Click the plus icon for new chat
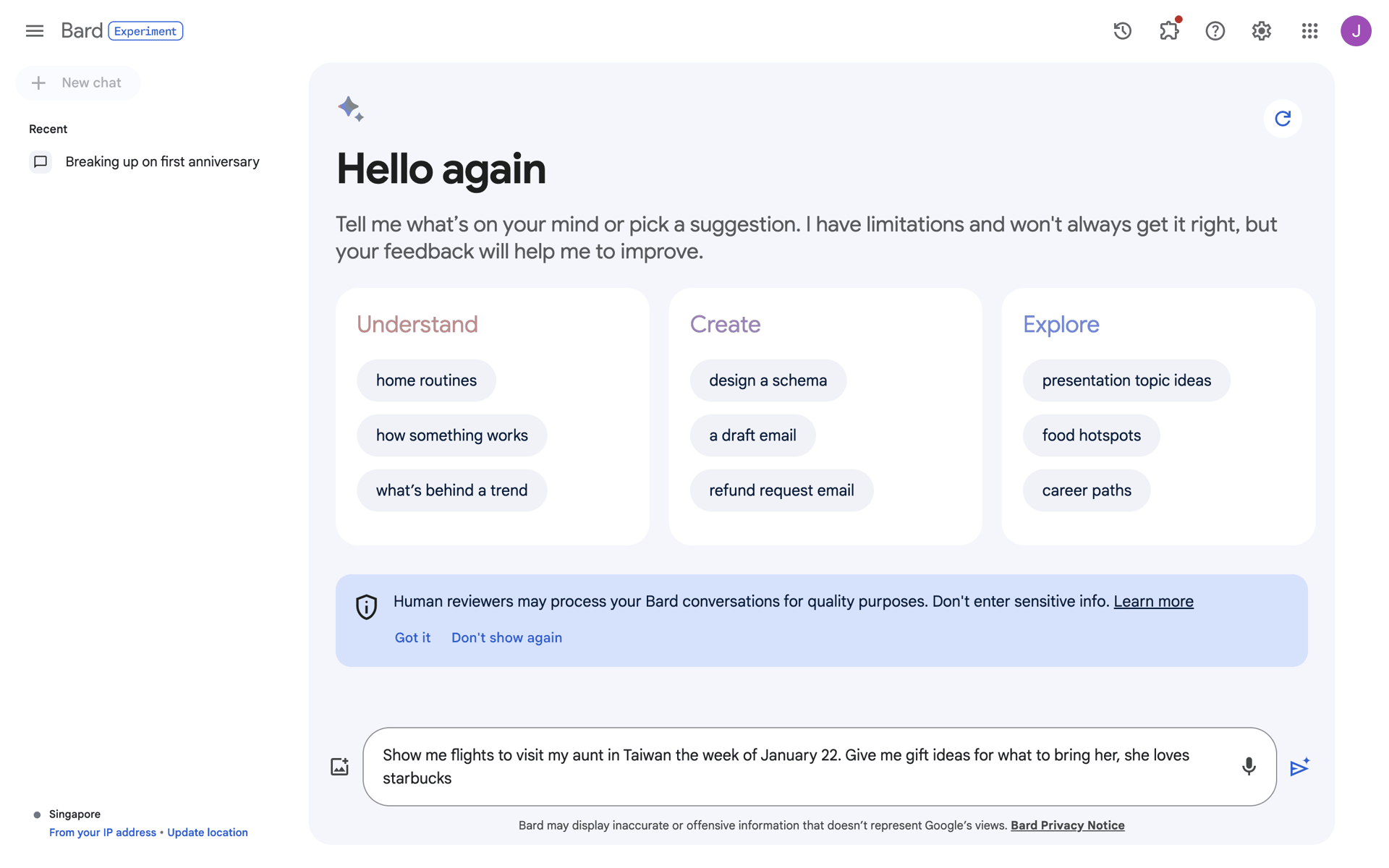The height and width of the screenshot is (868, 1389). pos(38,83)
